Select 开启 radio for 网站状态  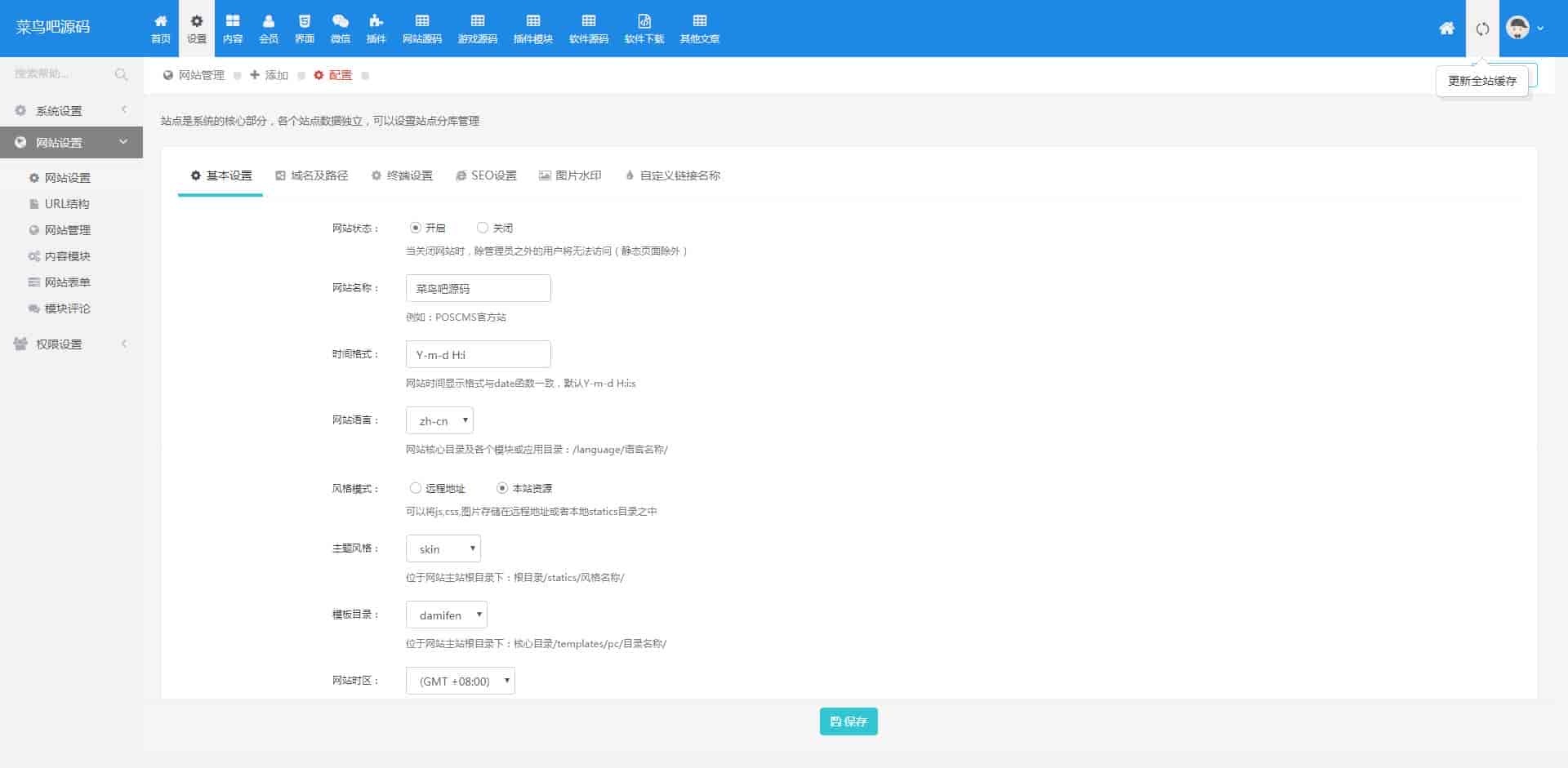[416, 228]
